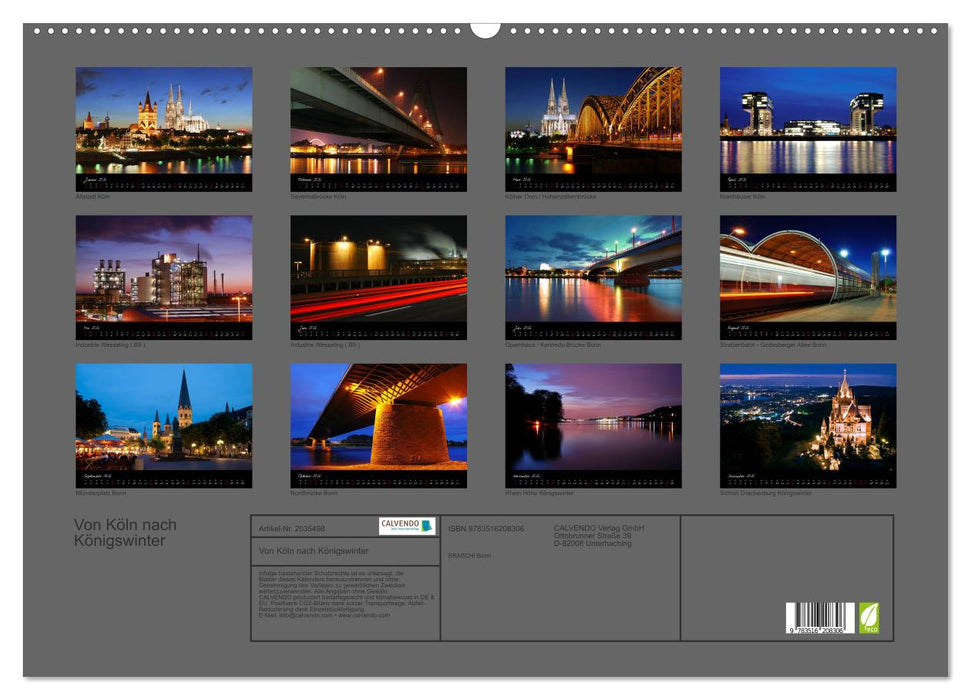Open the Nordbrücke Bonn bridge photo
Viewport: 971px width, 700px height.
point(378,418)
